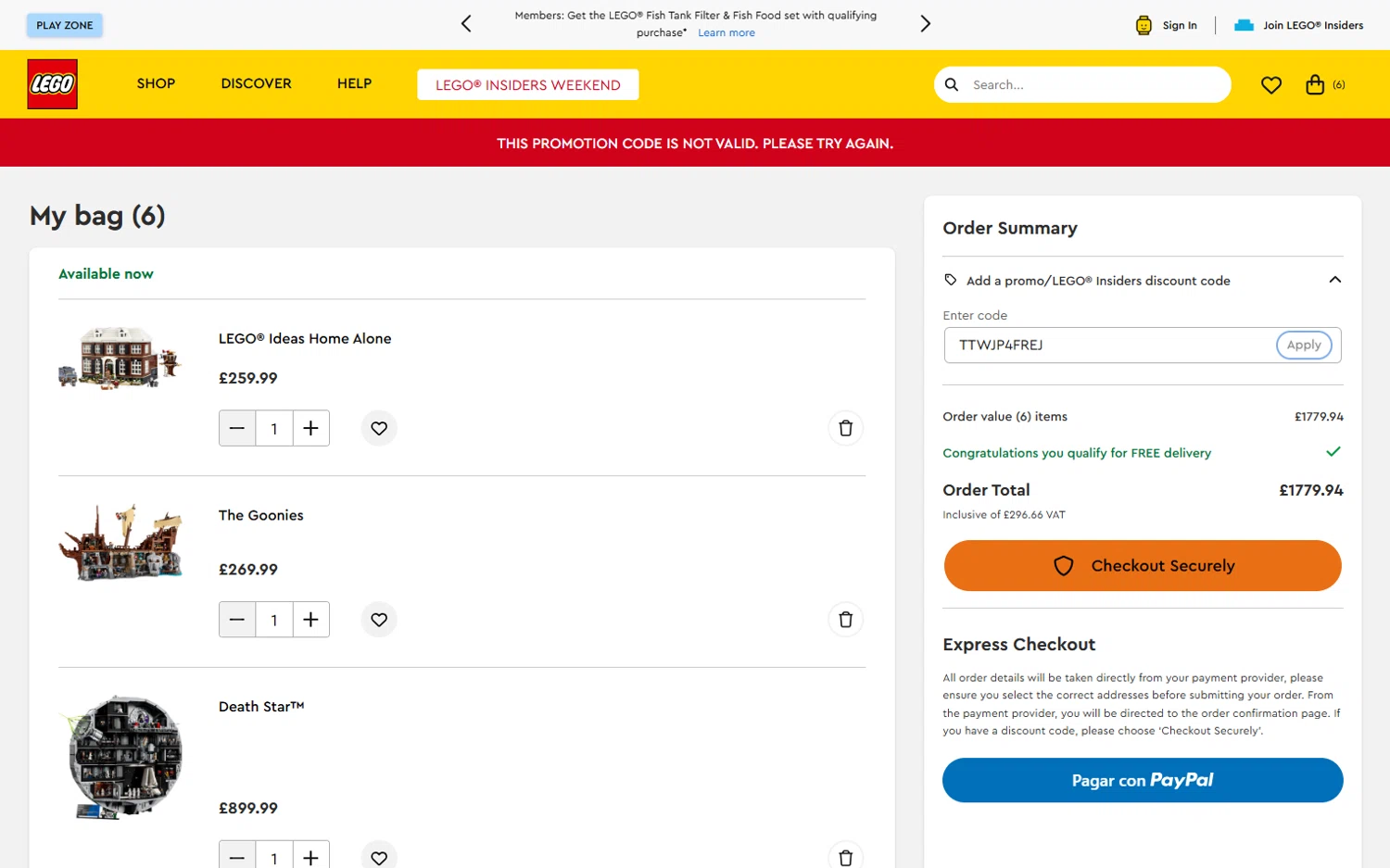Open LEGO Insiders Weekend page
Viewport: 1390px width, 868px height.
(x=528, y=84)
